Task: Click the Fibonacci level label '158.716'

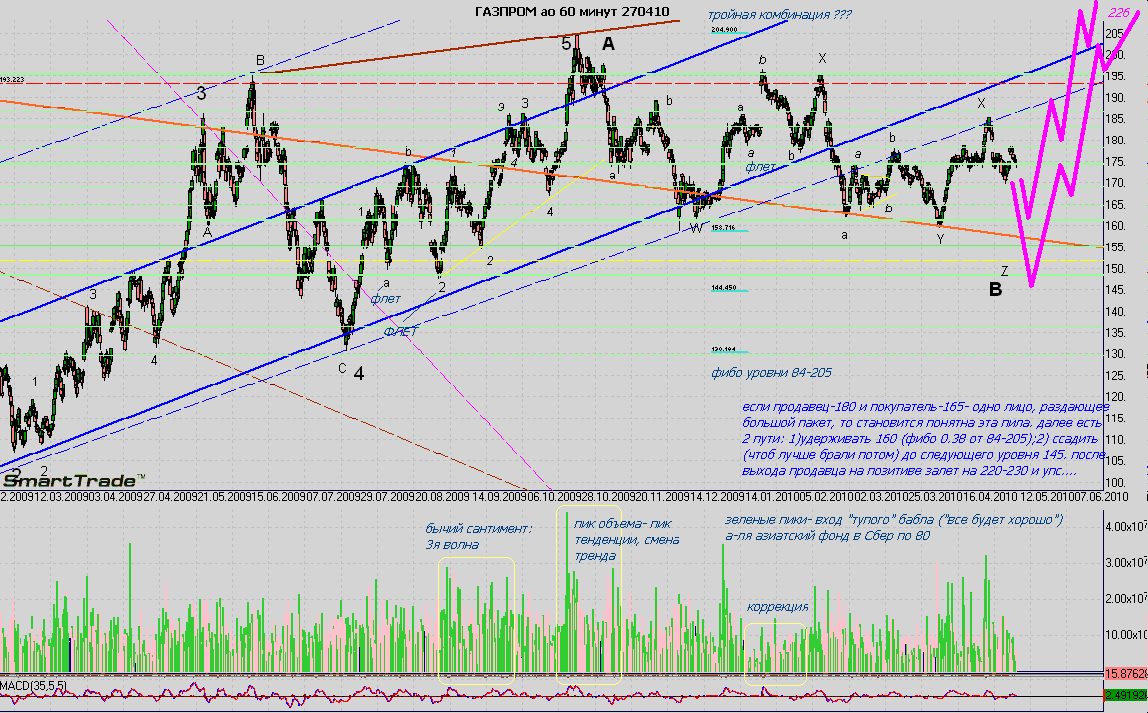Action: [723, 228]
